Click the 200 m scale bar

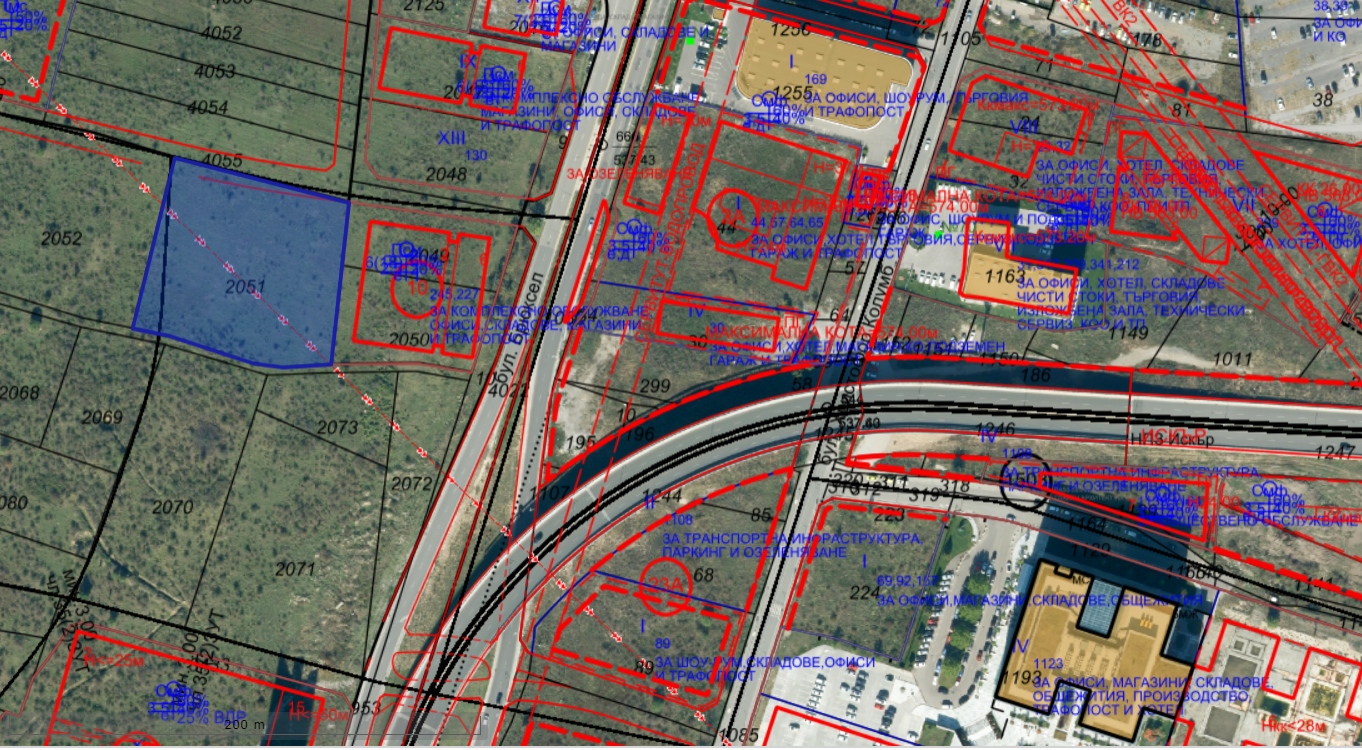click(247, 725)
